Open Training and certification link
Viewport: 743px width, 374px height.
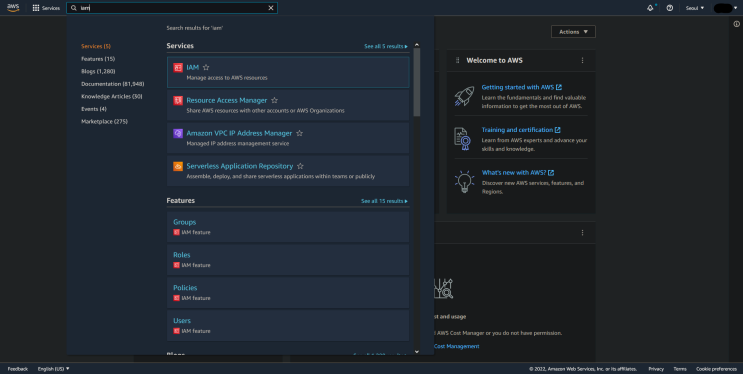coord(521,130)
